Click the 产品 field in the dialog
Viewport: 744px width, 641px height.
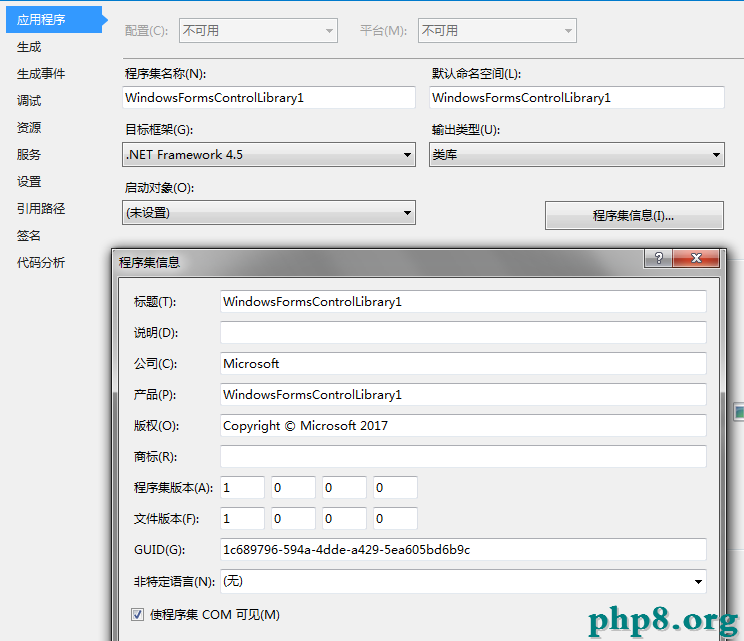click(x=464, y=395)
